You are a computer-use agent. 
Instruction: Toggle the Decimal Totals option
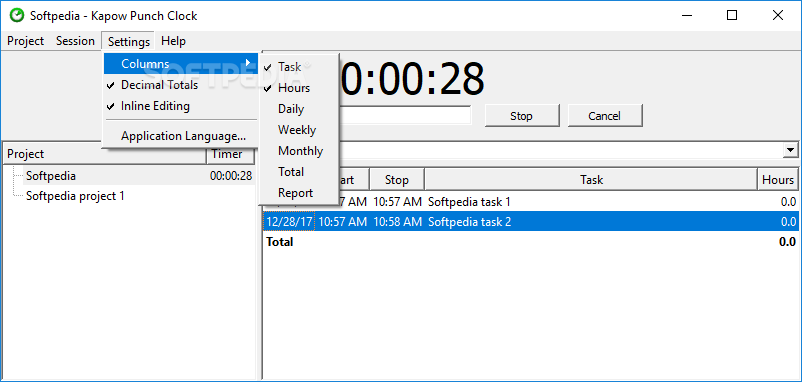[181, 85]
